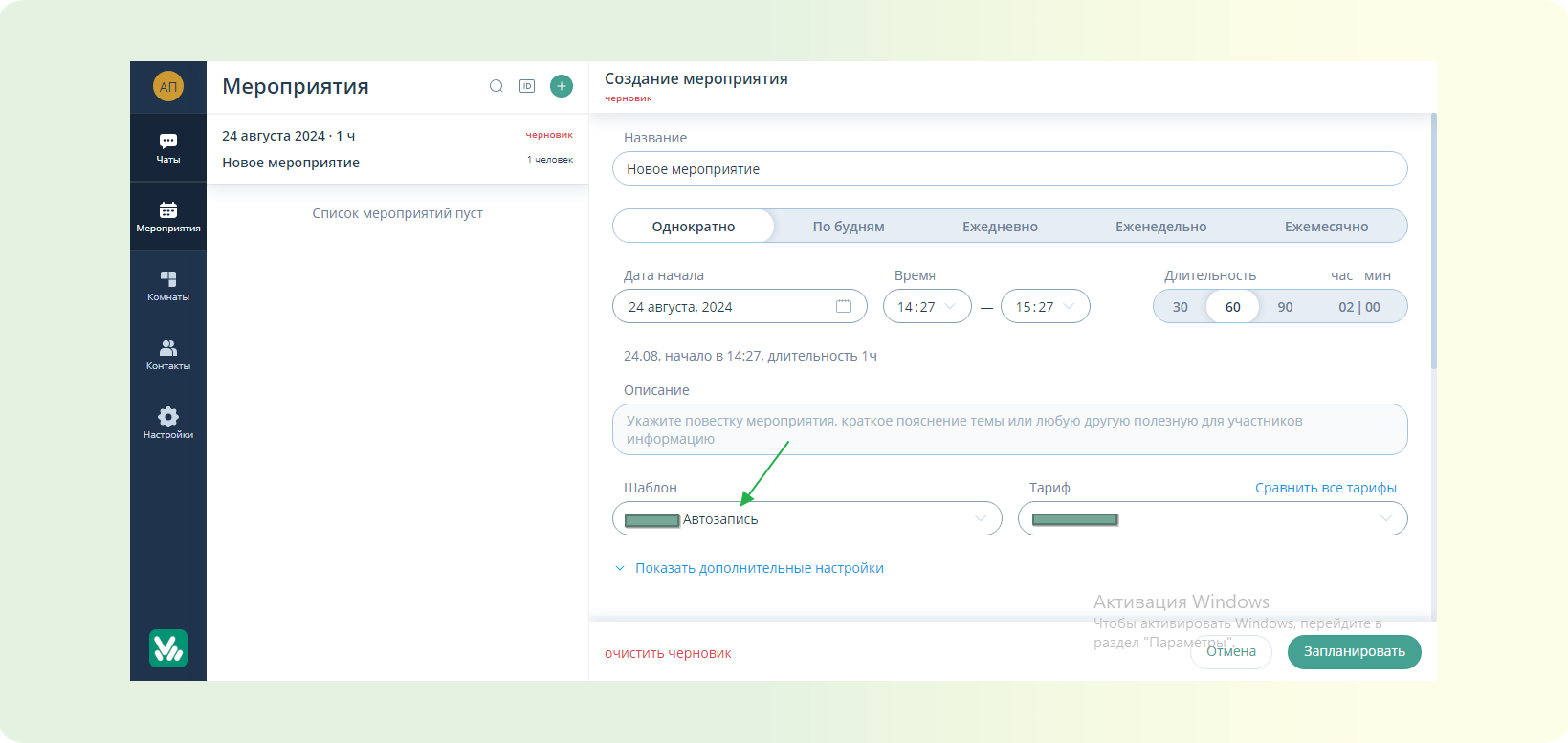Open Contacts (Контакты) in sidebar
1568x743 pixels.
pos(168,354)
